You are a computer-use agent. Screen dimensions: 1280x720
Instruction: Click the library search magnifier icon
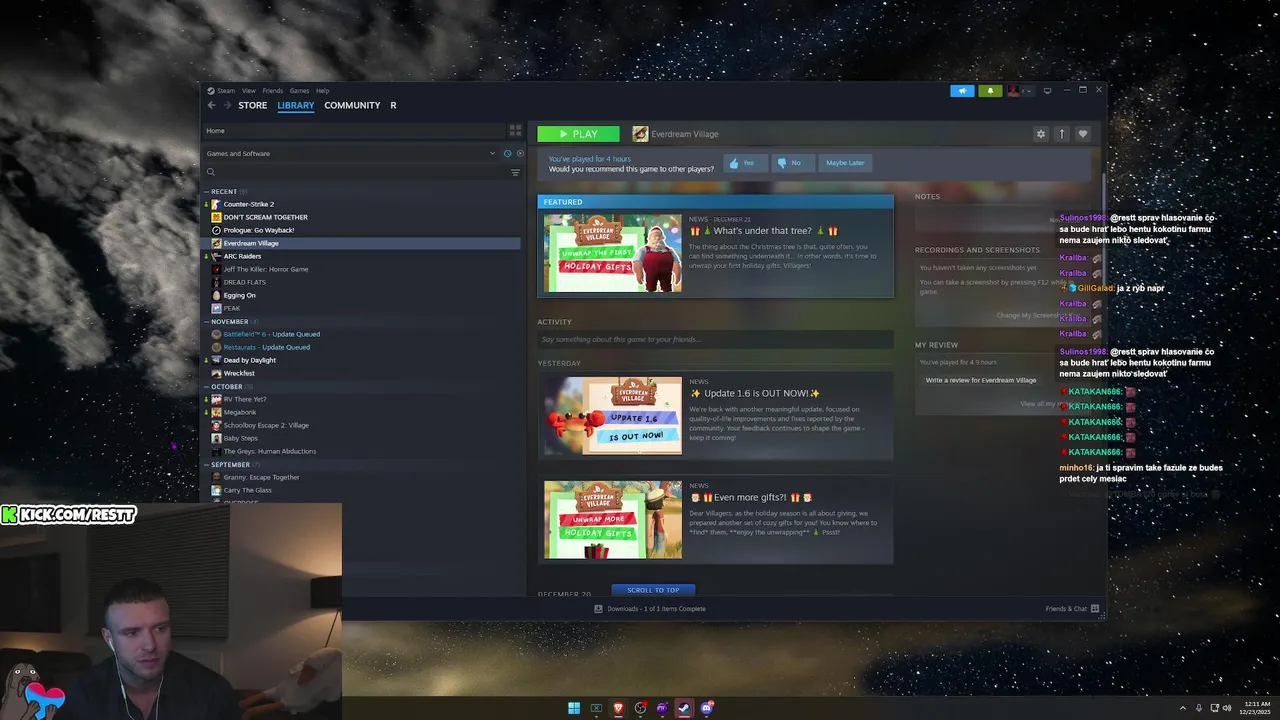coord(211,172)
